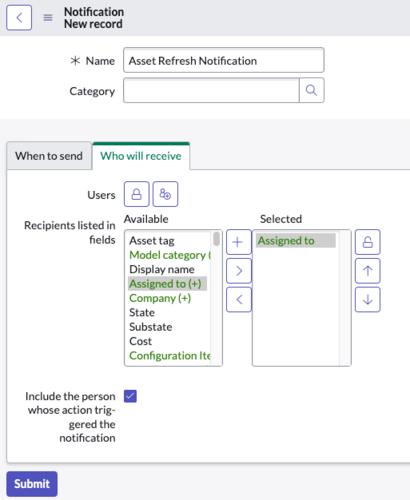Move selected field right with arrow
Viewport: 410px width, 500px height.
[x=239, y=271]
